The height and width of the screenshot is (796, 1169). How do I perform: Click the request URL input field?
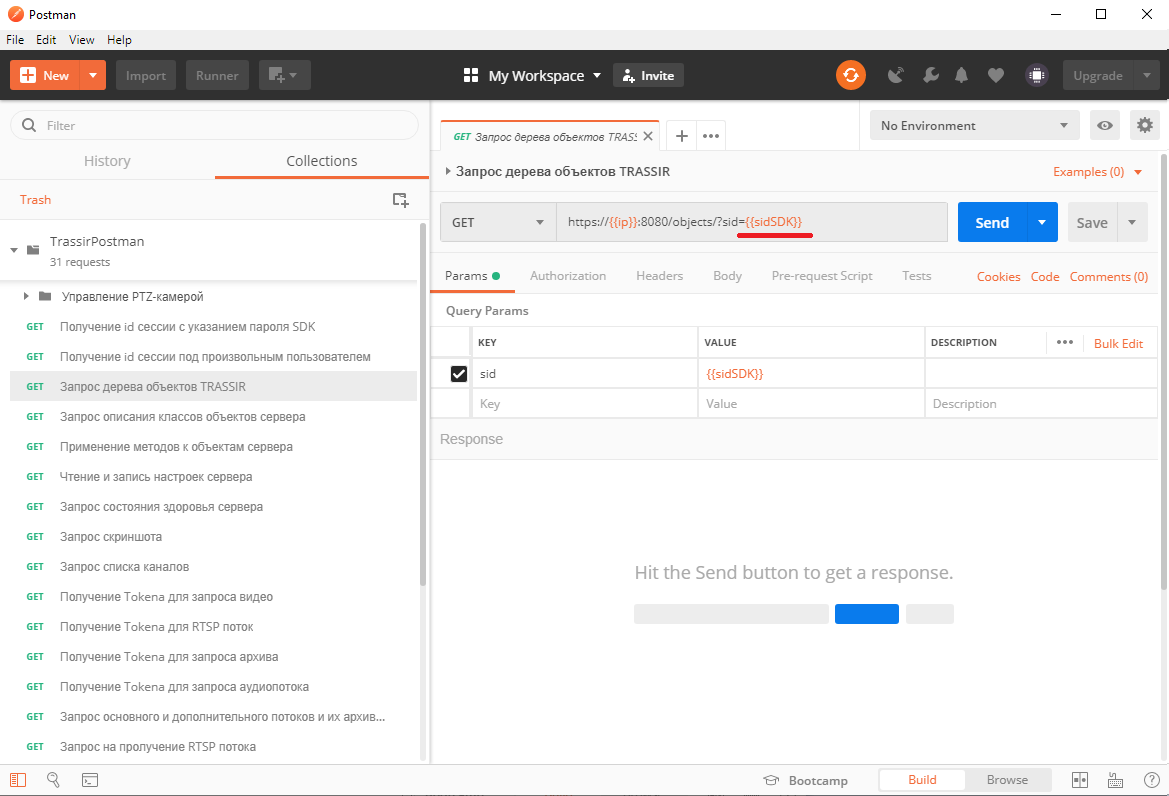(752, 222)
